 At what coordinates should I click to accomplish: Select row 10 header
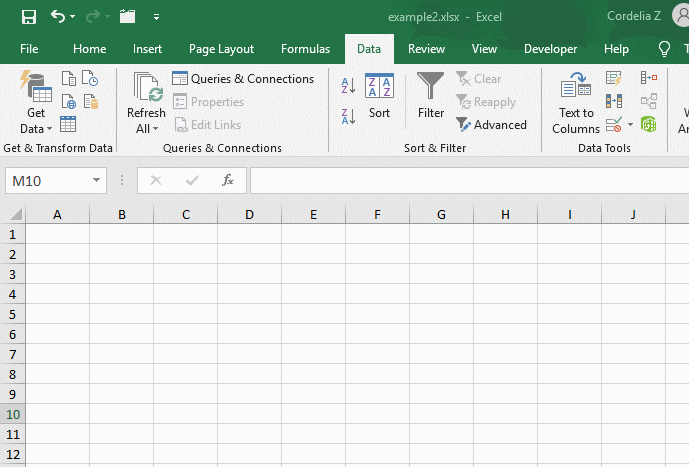12,414
